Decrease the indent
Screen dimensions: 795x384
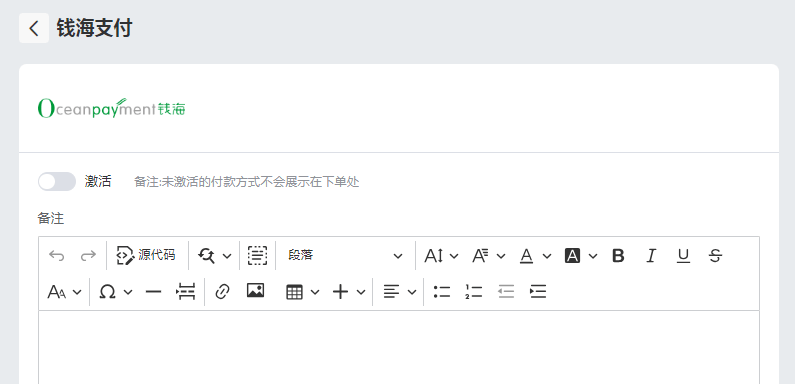[x=506, y=292]
